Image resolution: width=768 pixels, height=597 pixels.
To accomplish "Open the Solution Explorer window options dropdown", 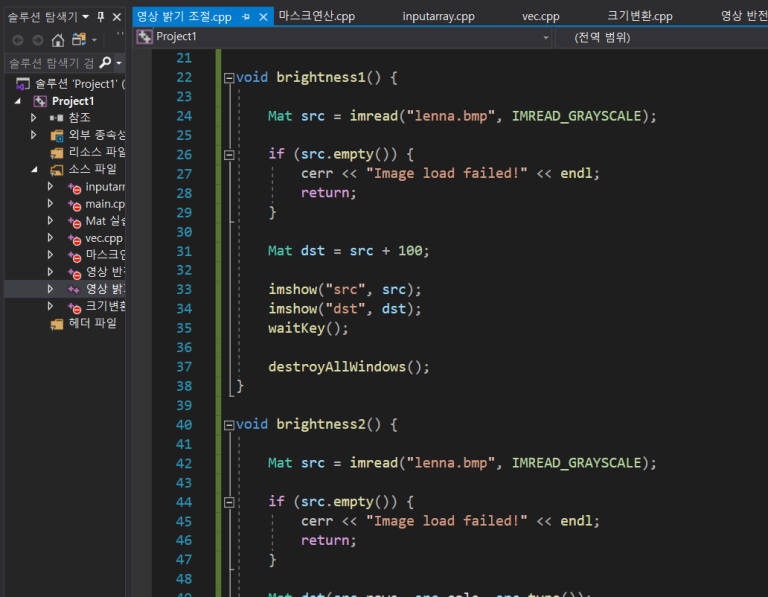I will pos(86,17).
